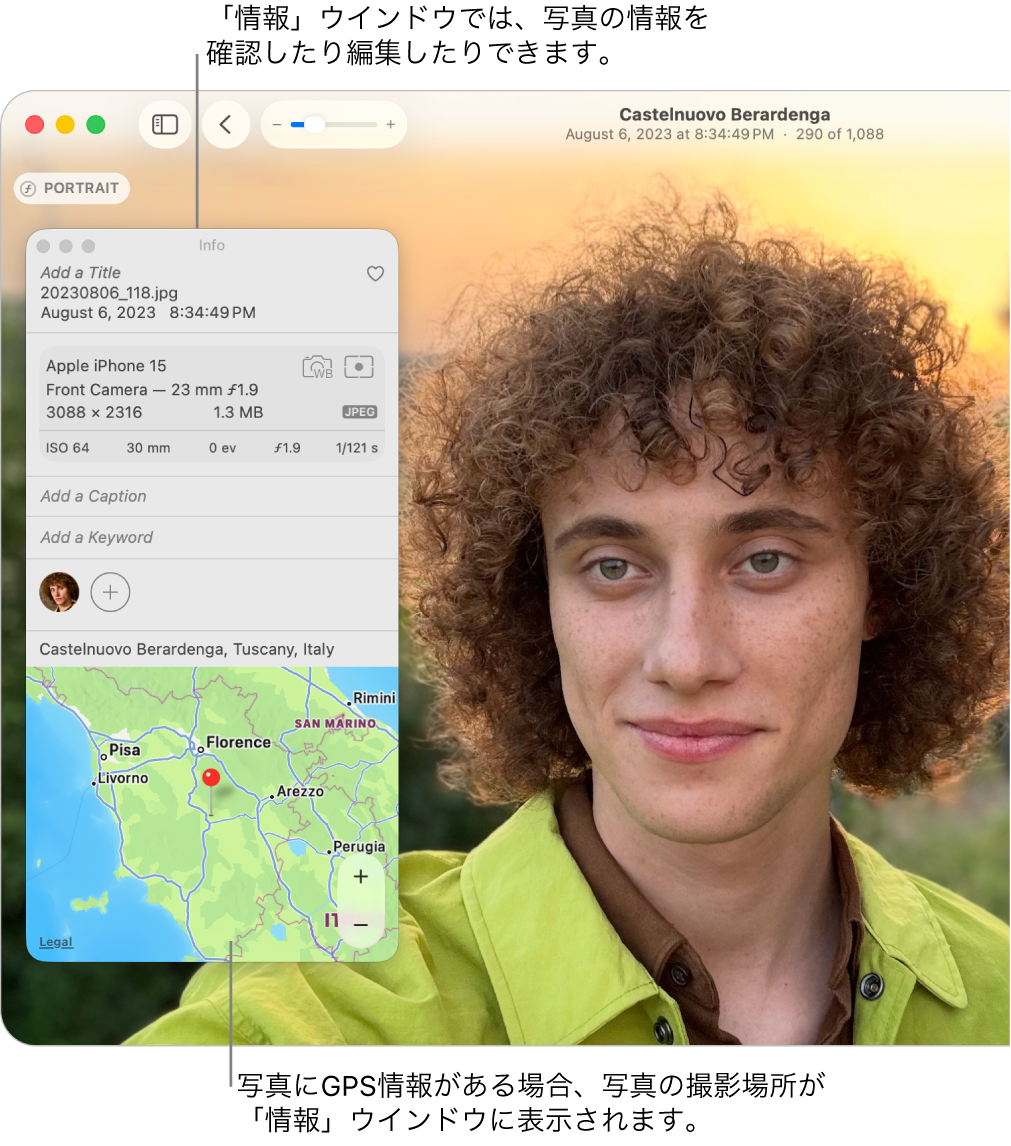The image size is (1011, 1146).
Task: Open the add person plus icon
Action: tap(110, 592)
